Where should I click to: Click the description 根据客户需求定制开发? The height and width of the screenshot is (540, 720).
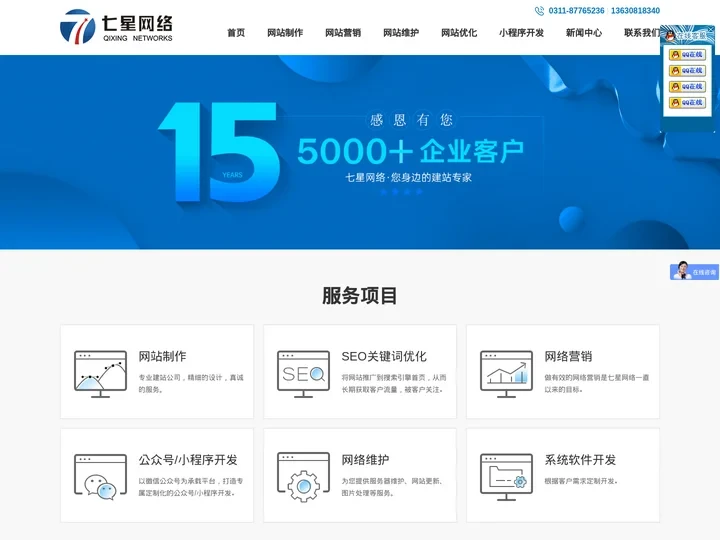tap(581, 481)
